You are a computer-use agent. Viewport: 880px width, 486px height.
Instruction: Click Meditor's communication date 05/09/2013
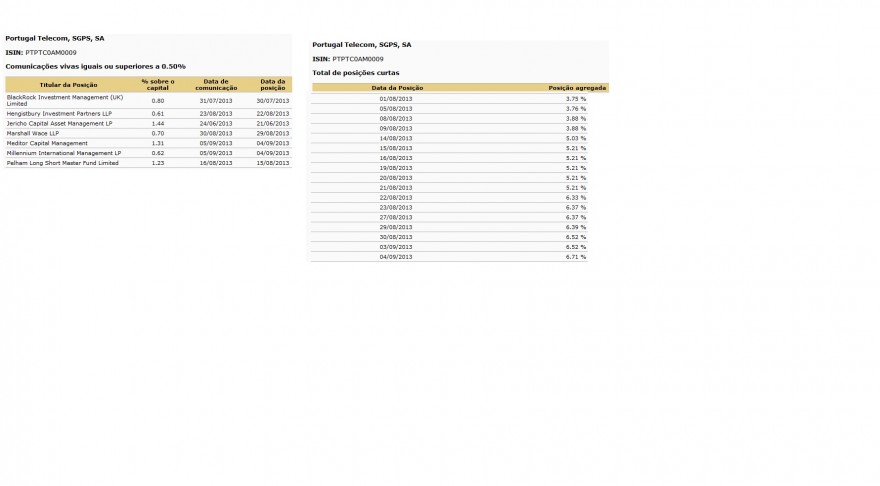point(216,144)
